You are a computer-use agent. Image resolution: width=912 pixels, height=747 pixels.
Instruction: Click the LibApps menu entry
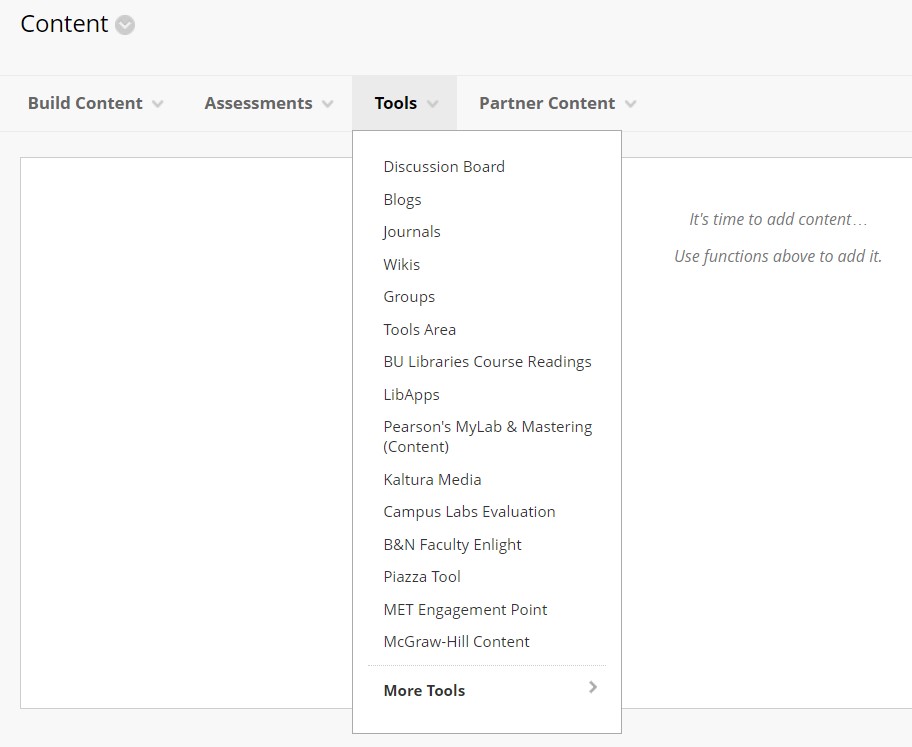tap(411, 394)
